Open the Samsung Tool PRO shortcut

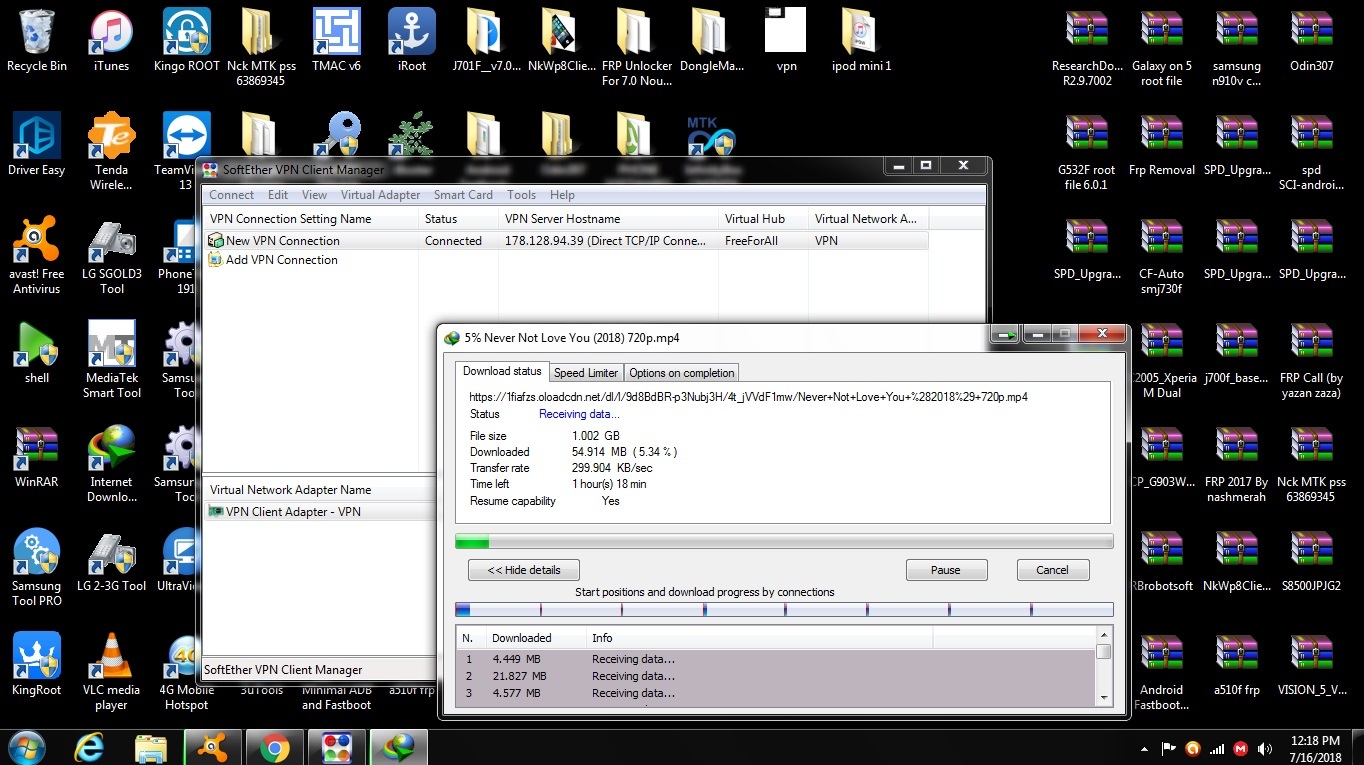coord(37,567)
